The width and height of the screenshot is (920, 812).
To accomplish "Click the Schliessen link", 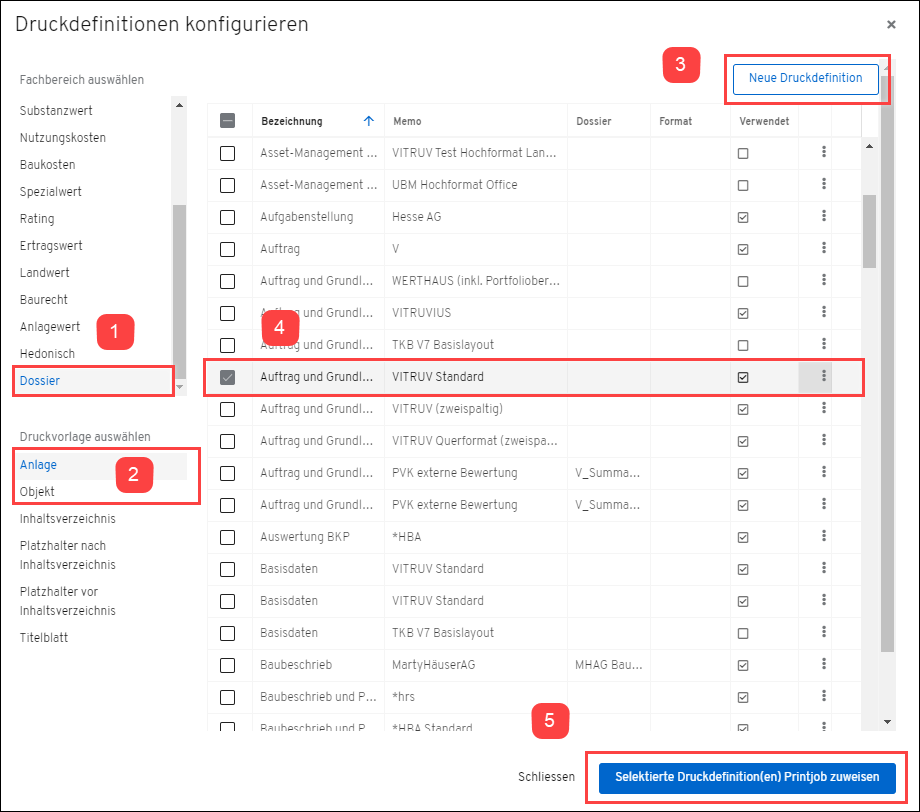I will [546, 777].
